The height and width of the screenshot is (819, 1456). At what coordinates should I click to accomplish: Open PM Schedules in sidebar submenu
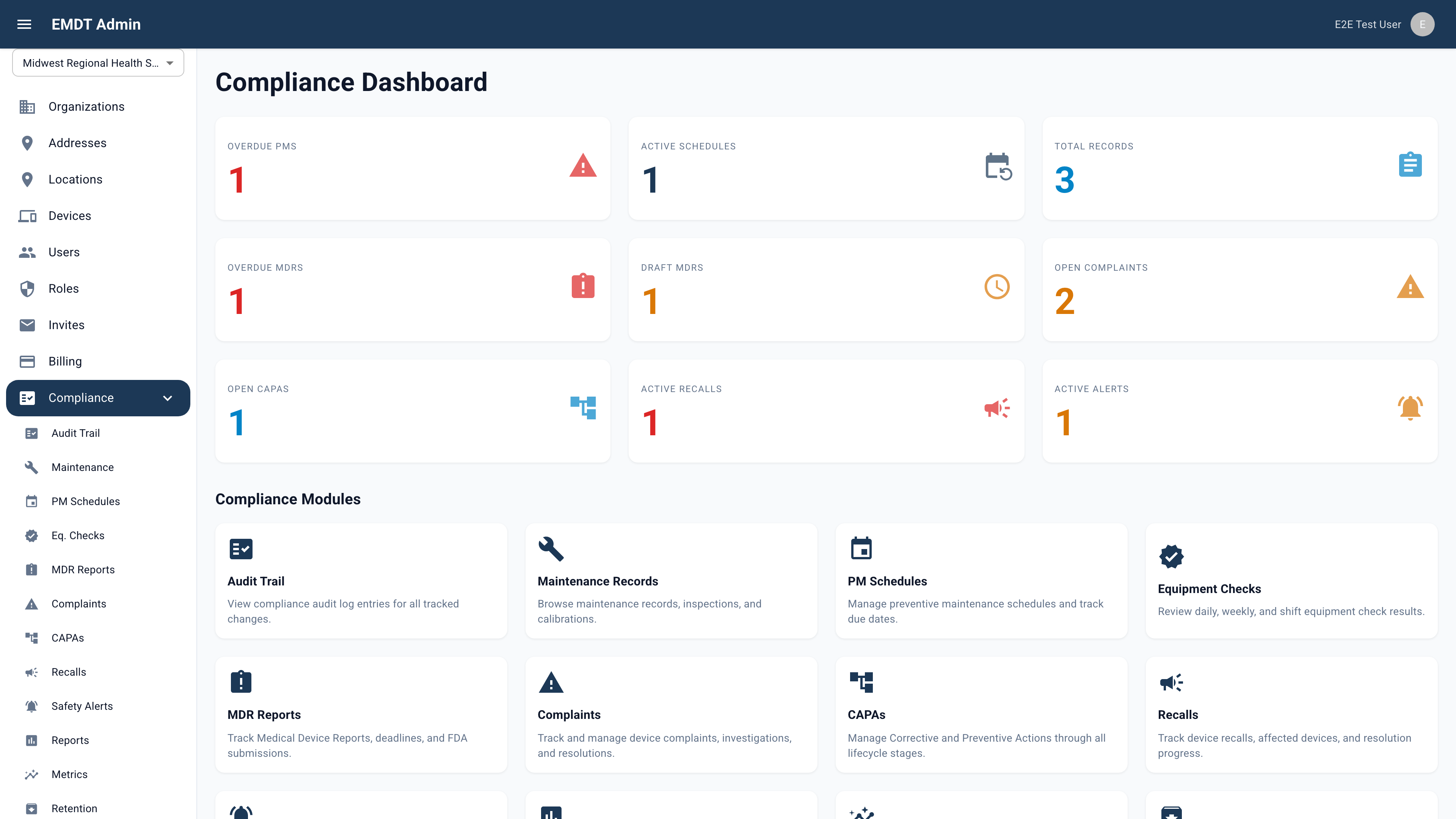(98, 501)
